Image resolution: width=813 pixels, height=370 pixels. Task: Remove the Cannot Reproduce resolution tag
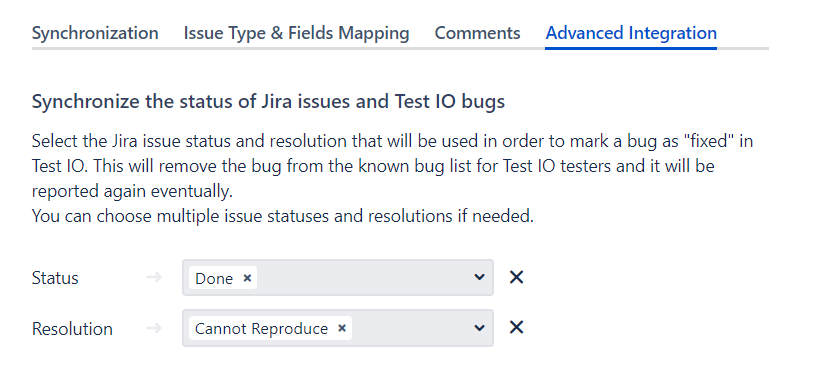[342, 328]
